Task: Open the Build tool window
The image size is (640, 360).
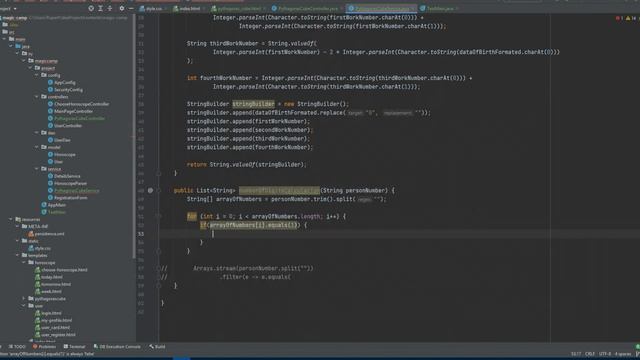Action: click(157, 347)
